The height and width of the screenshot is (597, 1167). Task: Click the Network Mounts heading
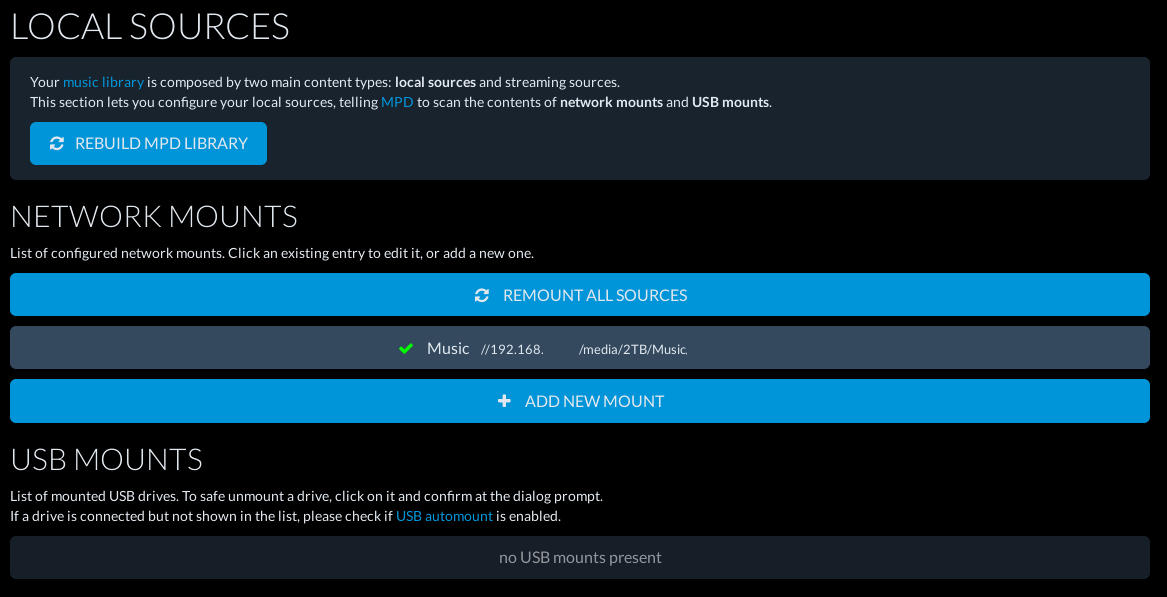pyautogui.click(x=154, y=217)
